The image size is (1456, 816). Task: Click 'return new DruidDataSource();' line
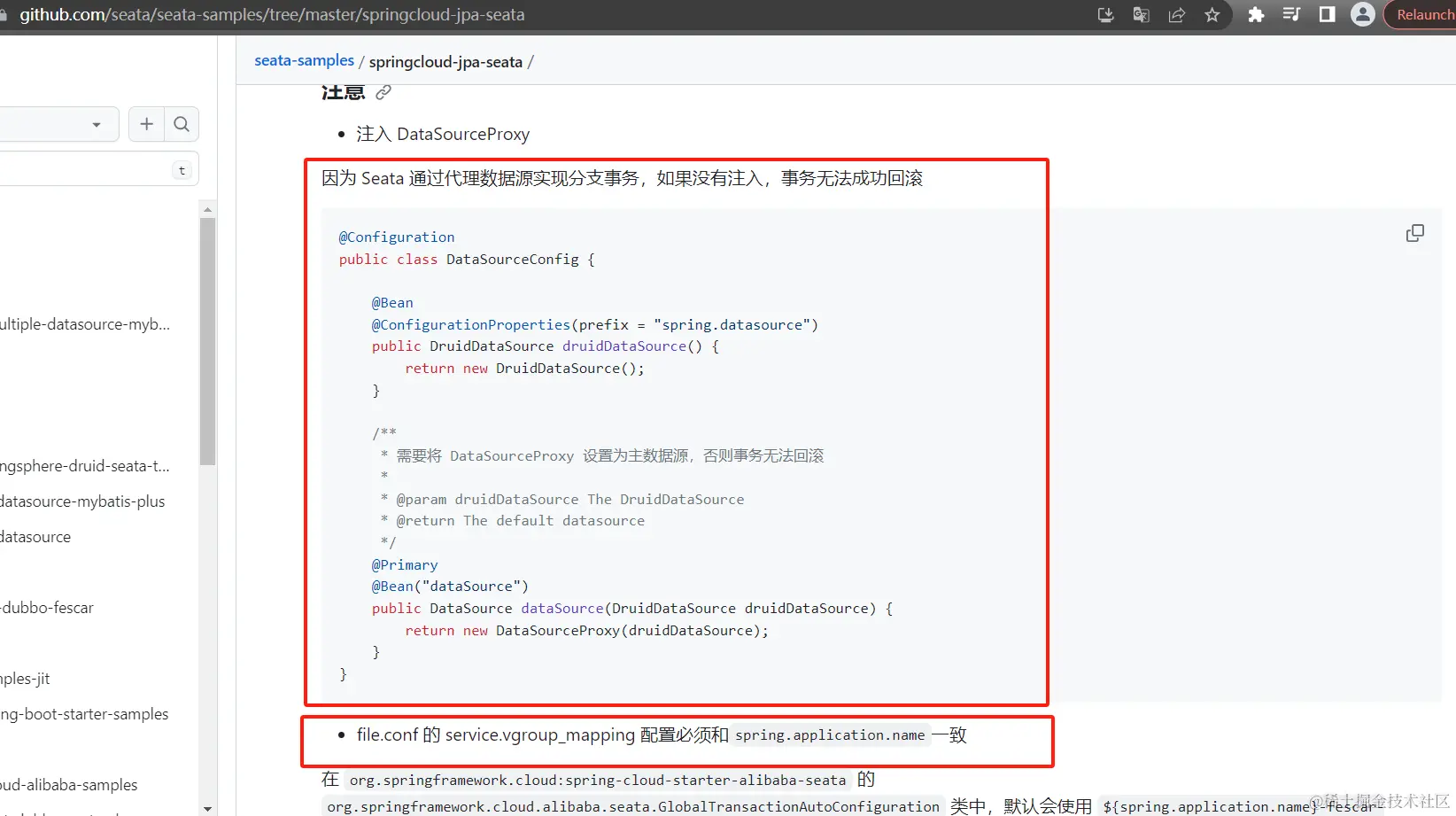tap(525, 369)
